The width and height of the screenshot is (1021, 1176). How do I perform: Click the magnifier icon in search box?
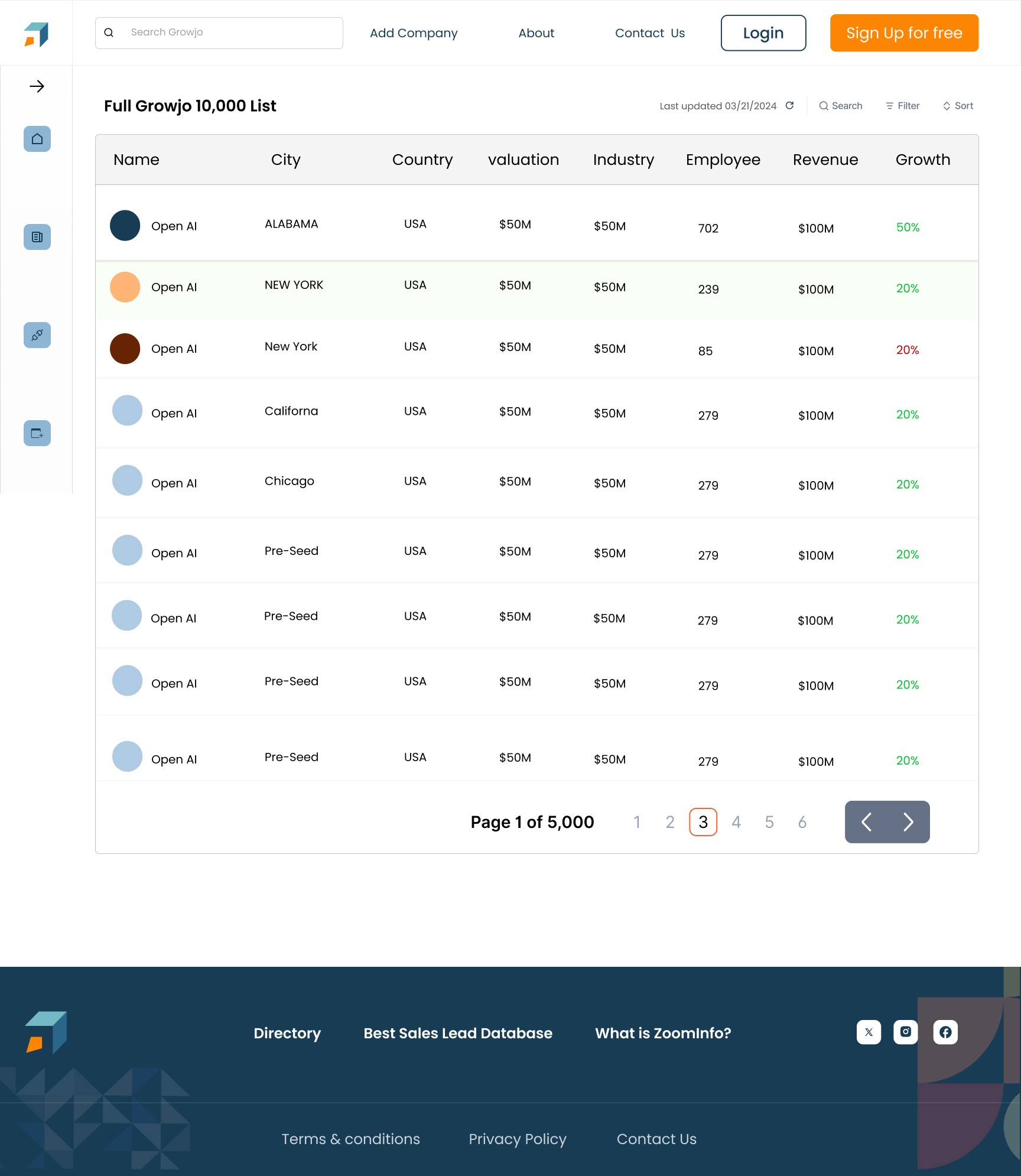point(109,33)
